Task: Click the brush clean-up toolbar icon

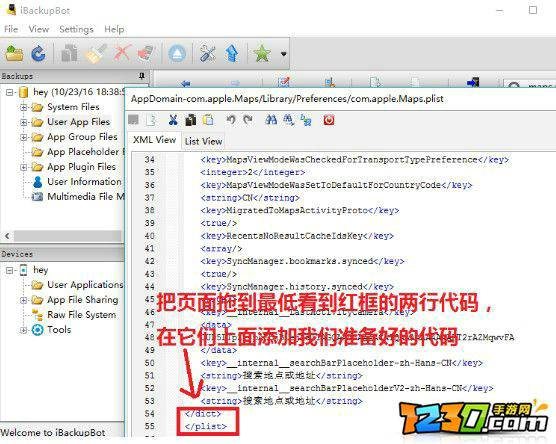Action: click(96, 54)
